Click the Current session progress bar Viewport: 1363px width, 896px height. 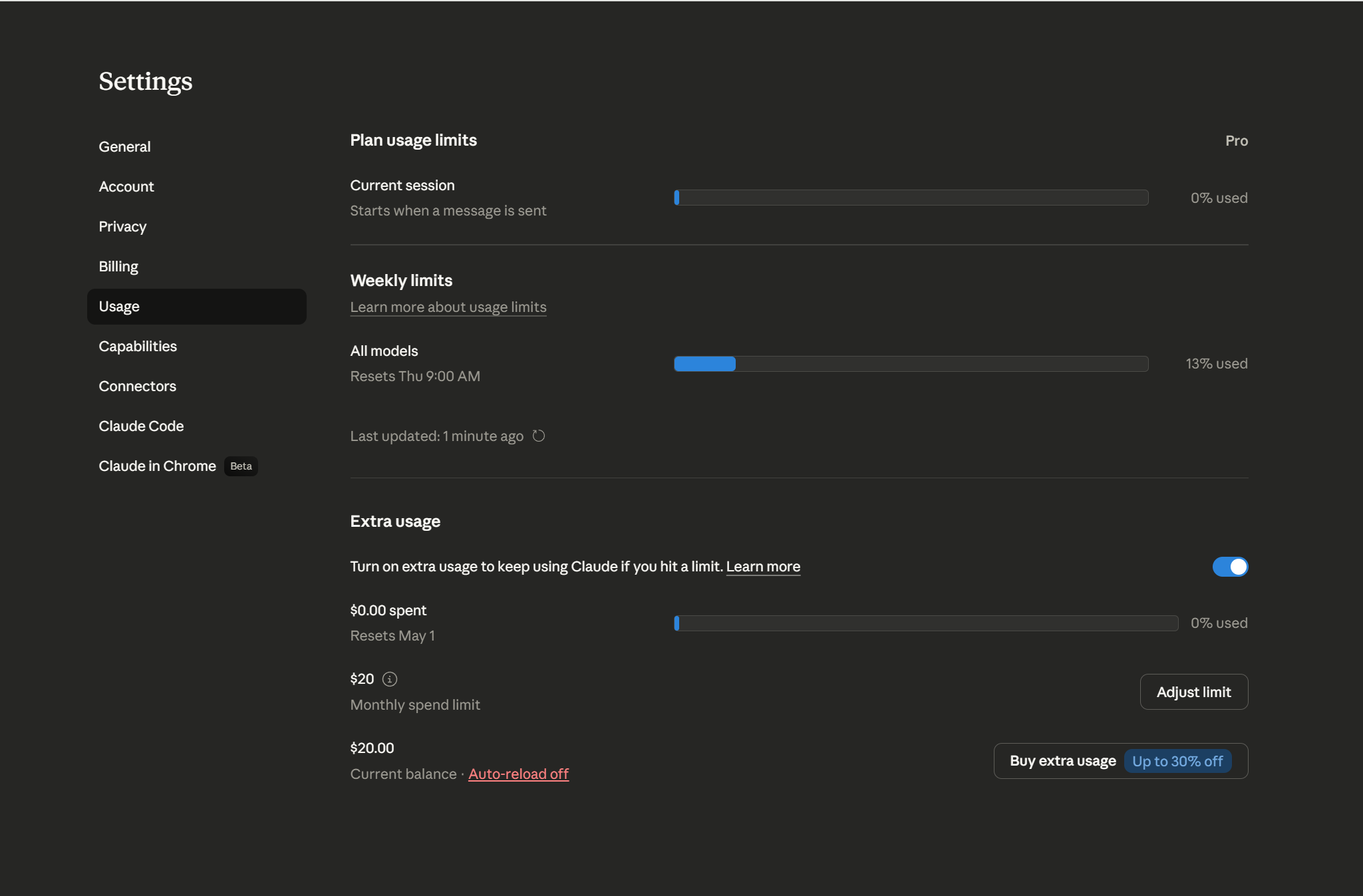(x=911, y=198)
